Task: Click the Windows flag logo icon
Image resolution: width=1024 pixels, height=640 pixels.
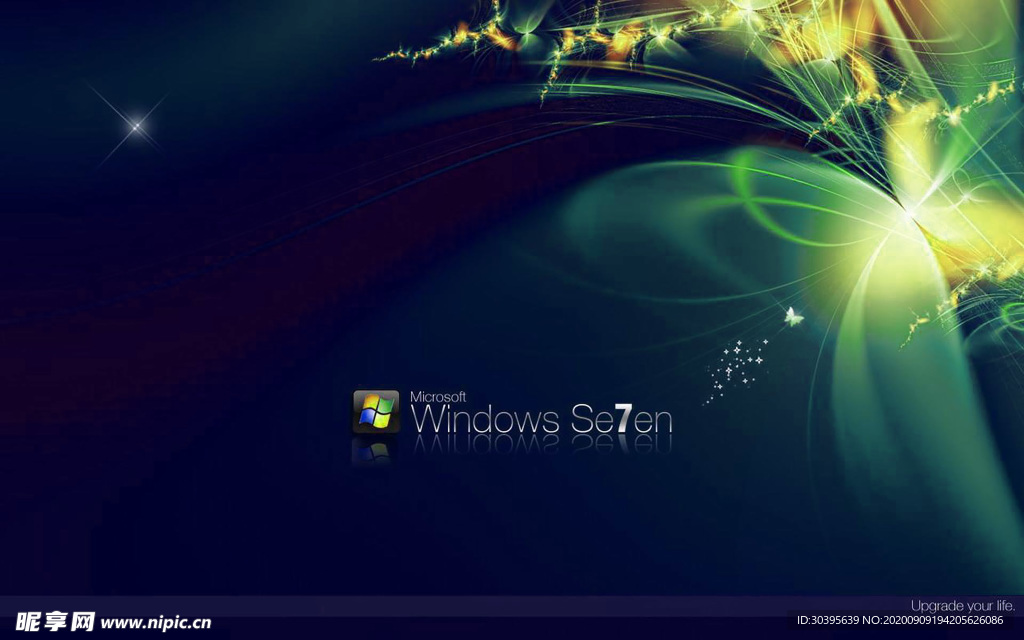Action: (376, 411)
